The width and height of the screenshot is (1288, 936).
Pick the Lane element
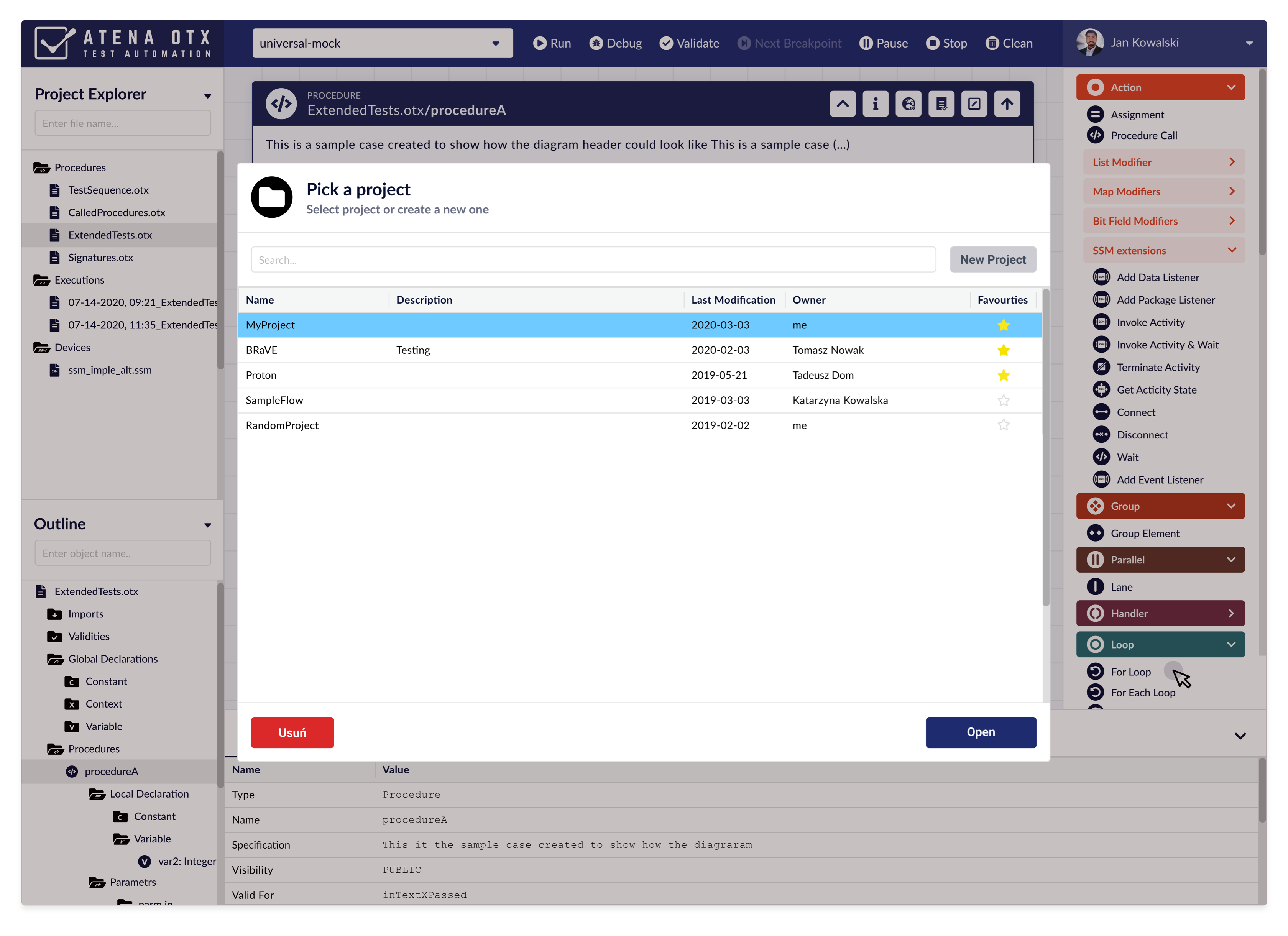tap(1110, 587)
